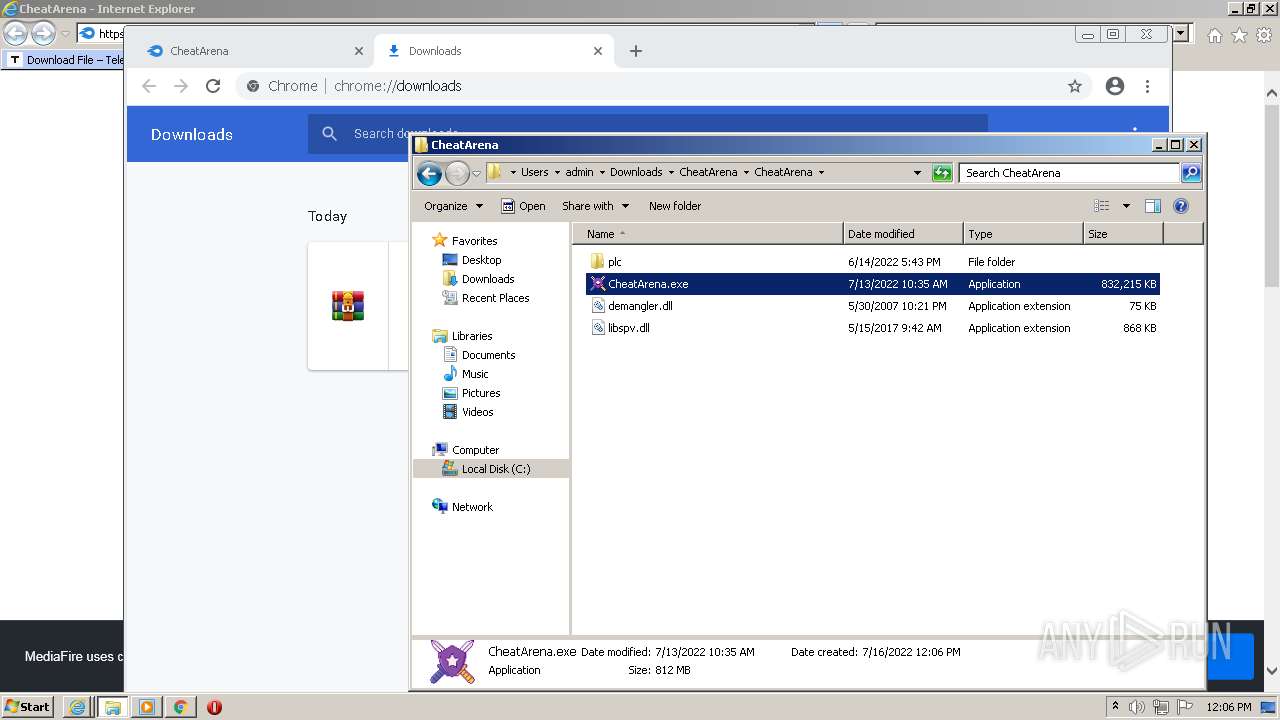The width and height of the screenshot is (1280, 720).
Task: Expand the Downloads breadcrumb arrow in address bar
Action: [x=671, y=172]
